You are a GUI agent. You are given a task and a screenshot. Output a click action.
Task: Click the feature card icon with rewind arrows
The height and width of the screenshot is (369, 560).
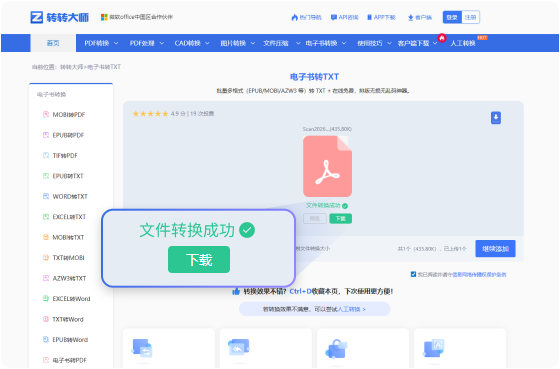click(239, 347)
